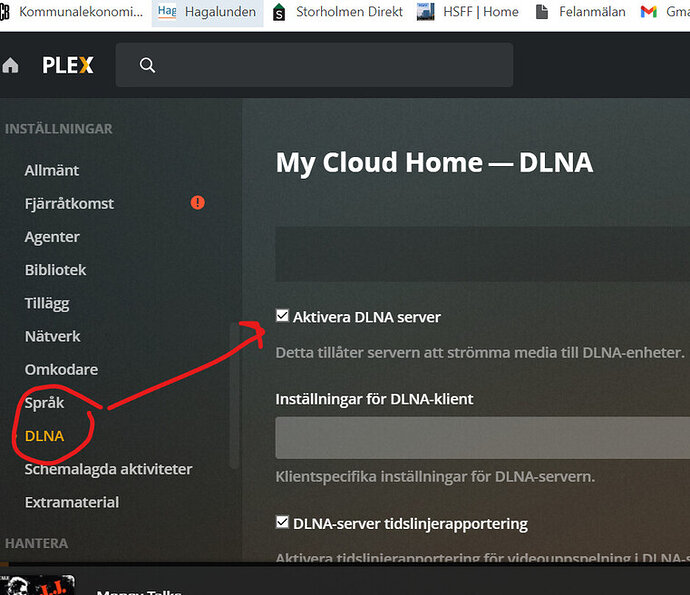Click the Hagalunden bookmark favicon
Viewport: 690px width, 595px height.
[167, 11]
